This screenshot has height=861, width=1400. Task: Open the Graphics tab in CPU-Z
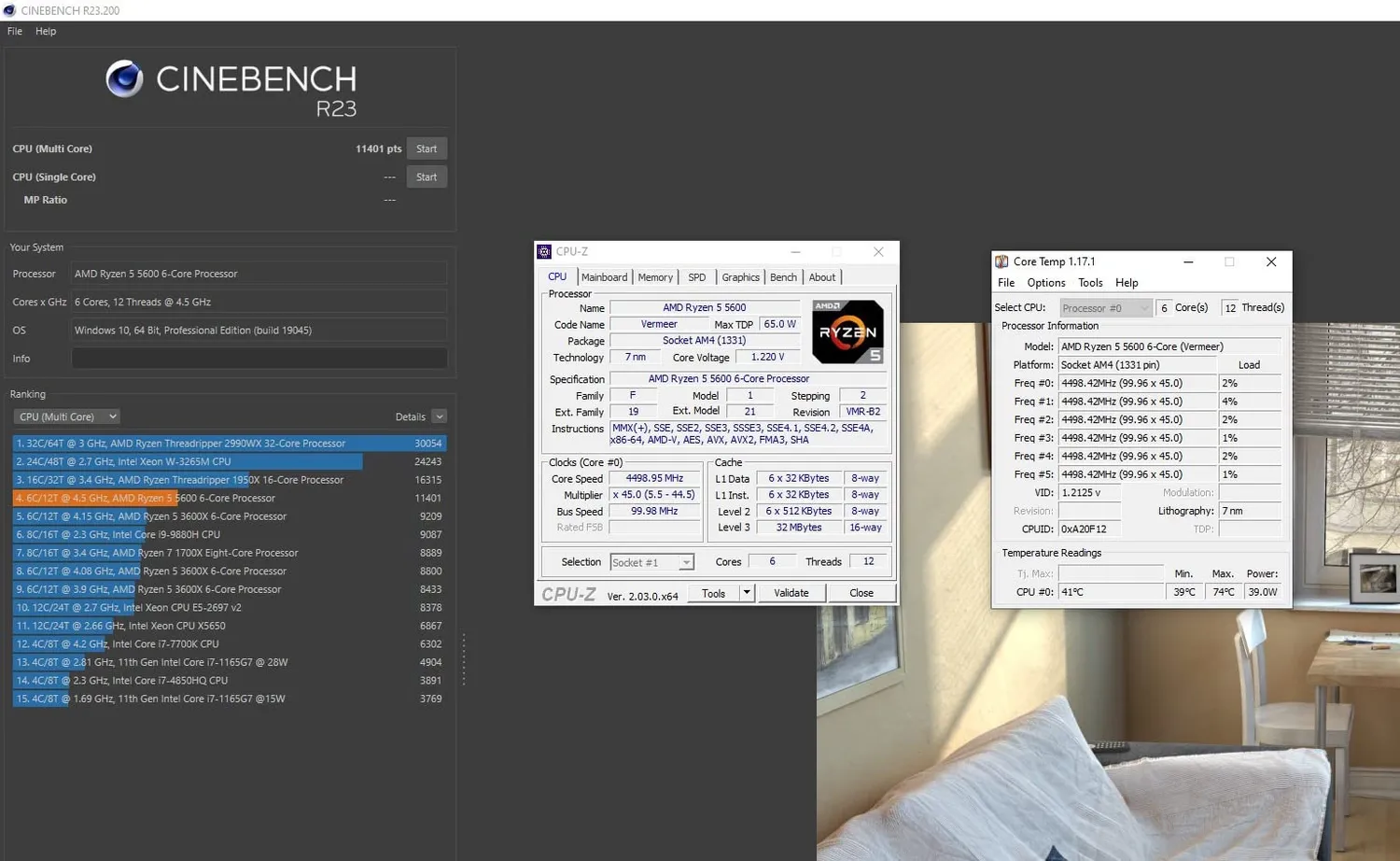click(x=740, y=277)
